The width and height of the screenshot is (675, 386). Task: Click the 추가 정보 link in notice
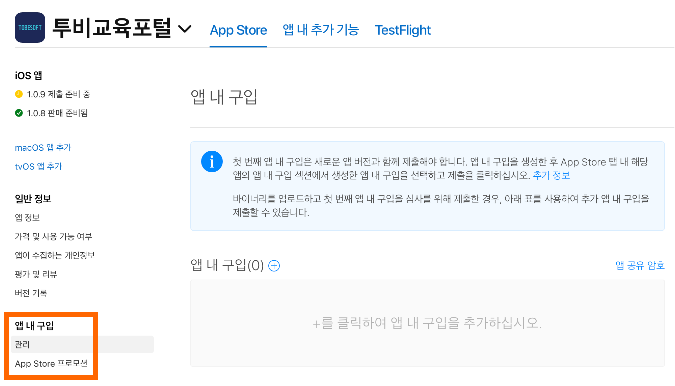point(551,176)
